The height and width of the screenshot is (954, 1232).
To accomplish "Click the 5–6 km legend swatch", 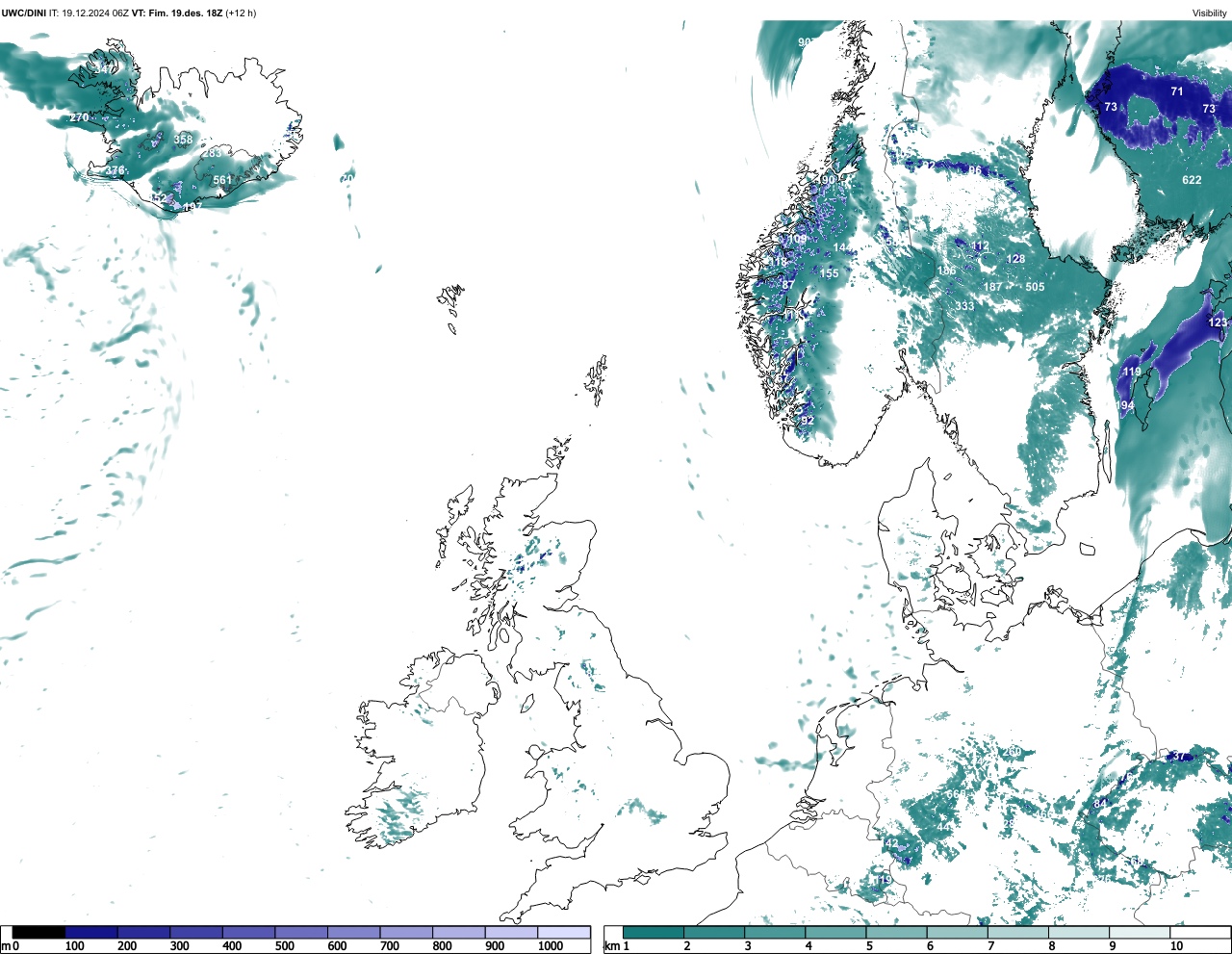I will coord(896,932).
